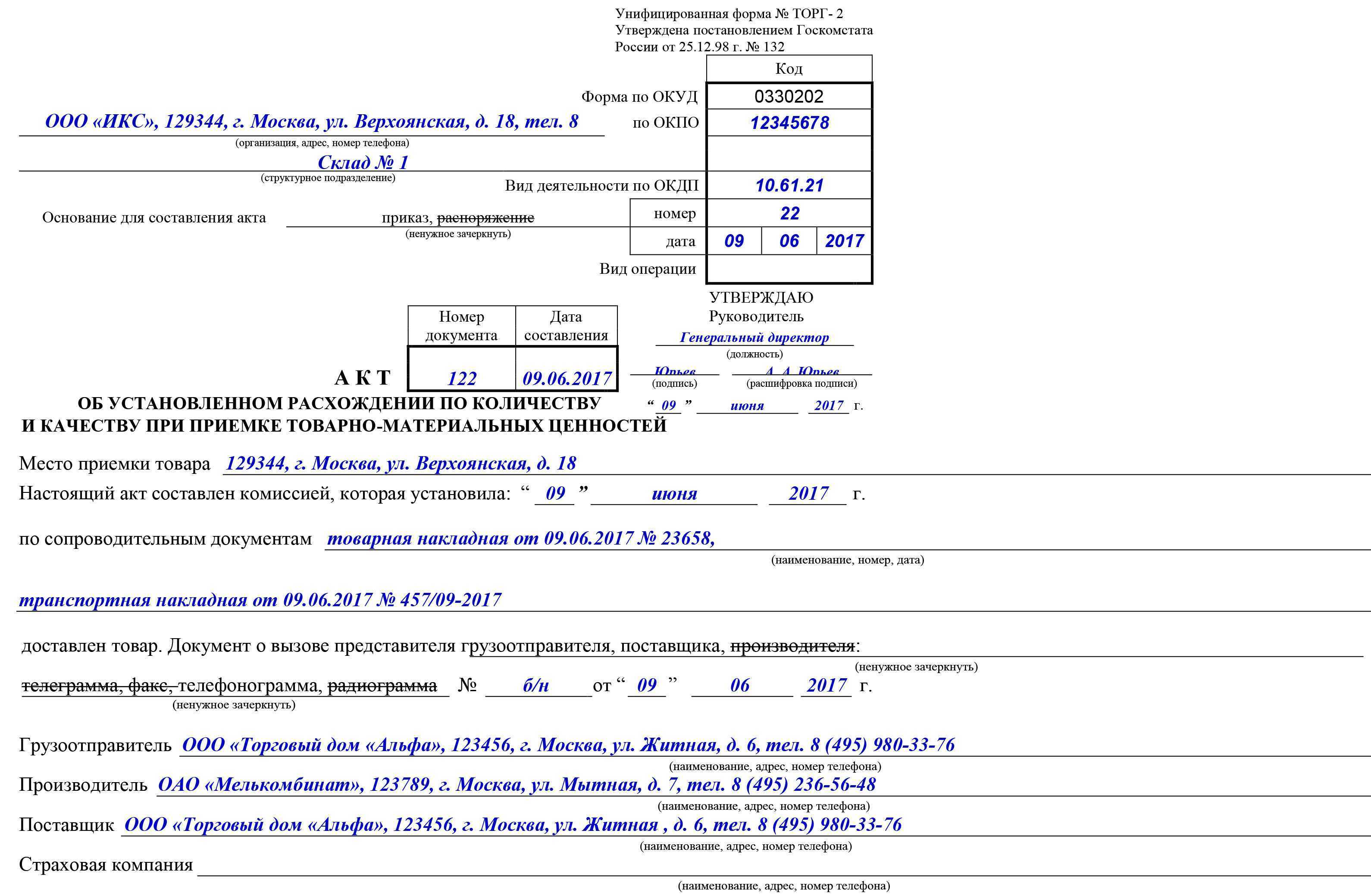Click товарная накладная № 23658 text
This screenshot has width=1371, height=896.
point(521,539)
